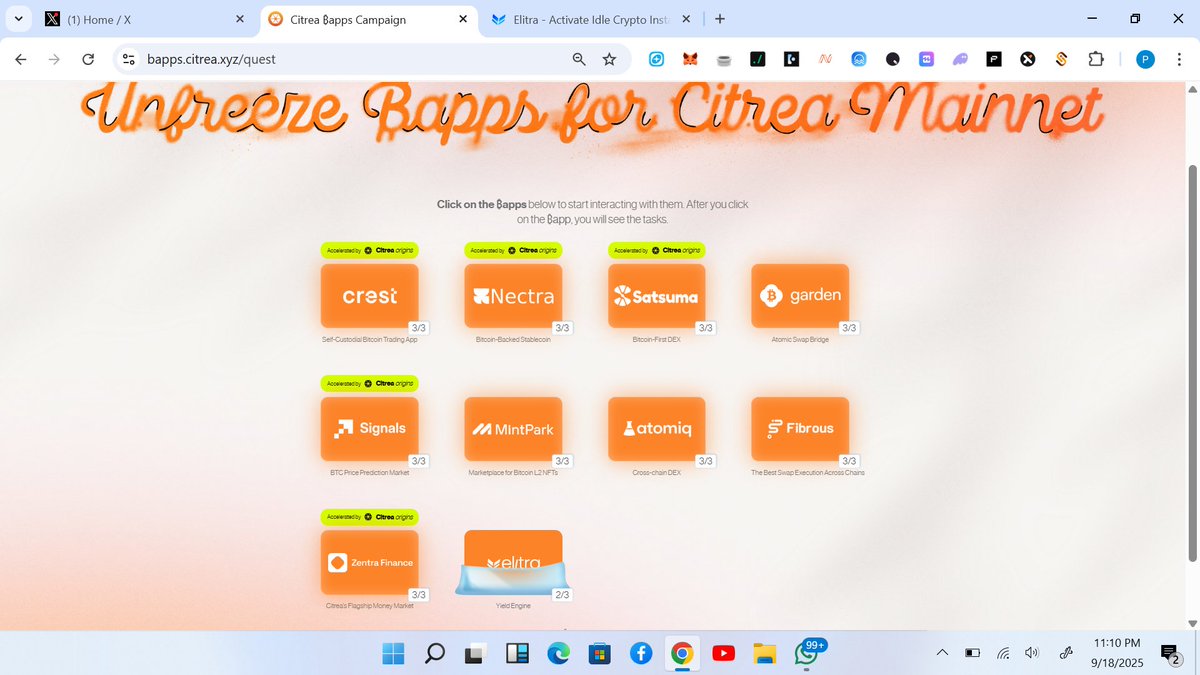Open the atomiq Cross-chain DEX card
The image size is (1200, 675).
pyautogui.click(x=657, y=429)
